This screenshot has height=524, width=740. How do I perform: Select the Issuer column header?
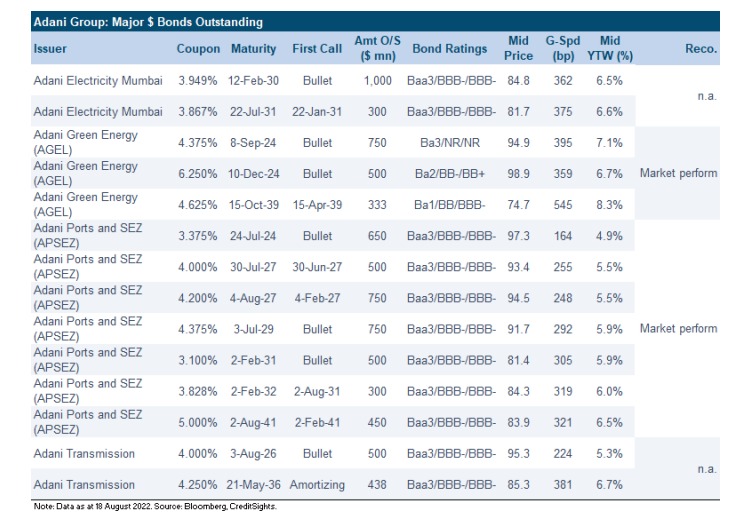tap(51, 48)
